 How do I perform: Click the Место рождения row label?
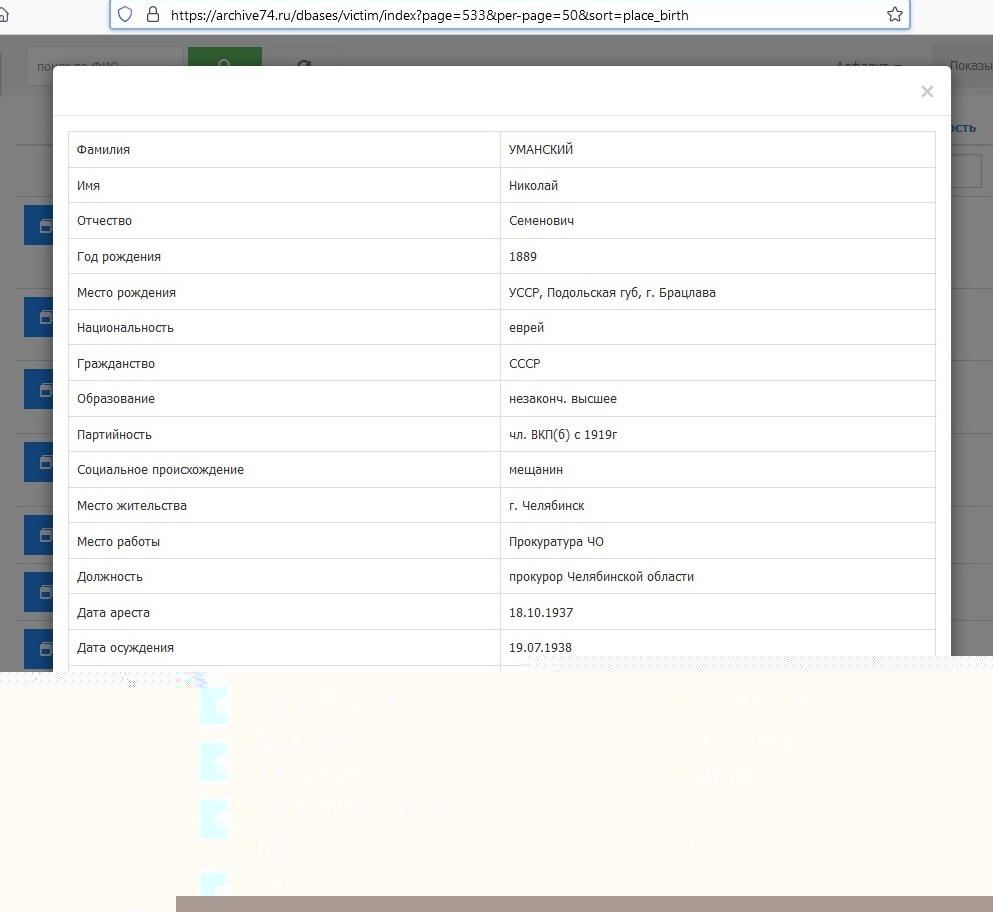click(126, 293)
